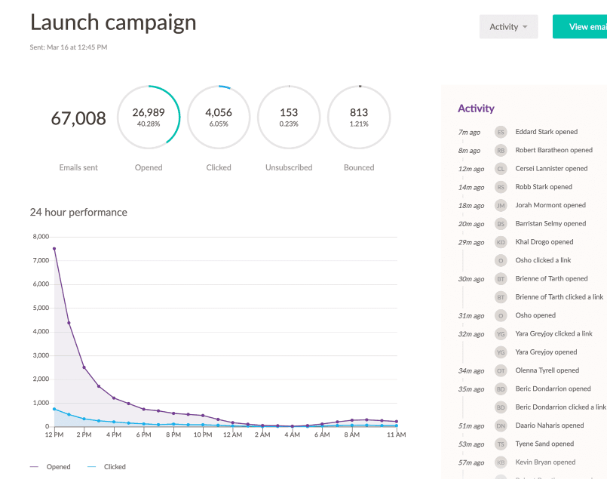607x479 pixels.
Task: Toggle the Opened series in chart legend
Action: click(x=50, y=467)
